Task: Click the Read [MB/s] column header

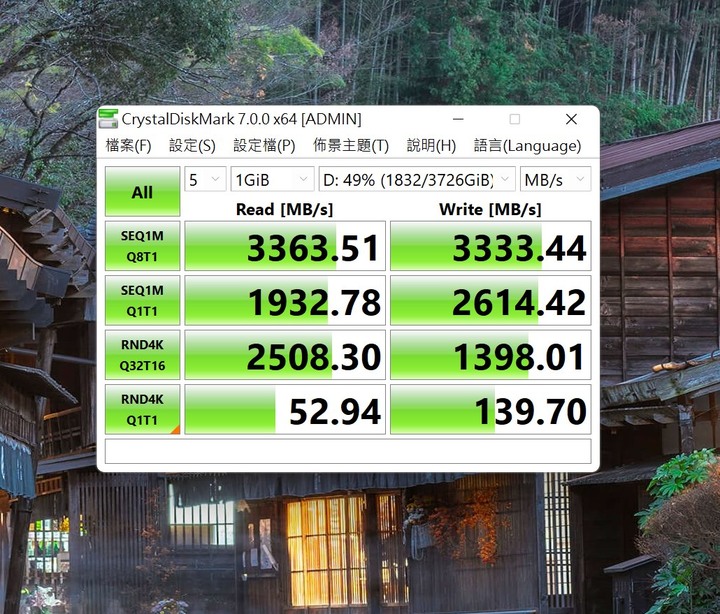Action: (284, 209)
